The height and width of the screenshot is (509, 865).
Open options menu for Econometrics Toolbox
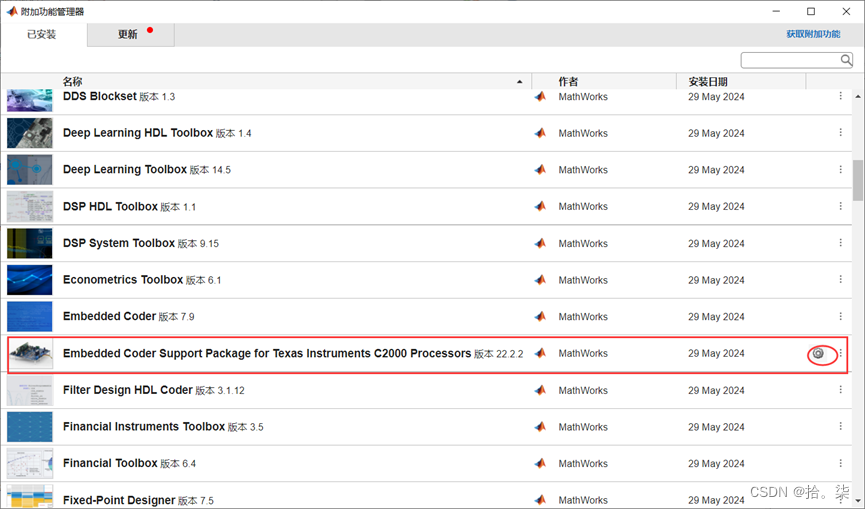[841, 280]
